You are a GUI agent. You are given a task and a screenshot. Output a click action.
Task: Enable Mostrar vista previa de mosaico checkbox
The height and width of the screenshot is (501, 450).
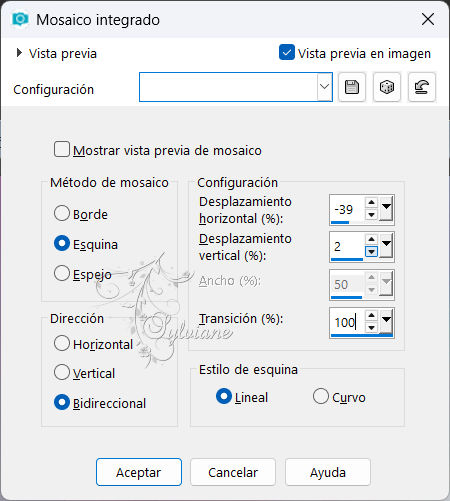pos(62,149)
